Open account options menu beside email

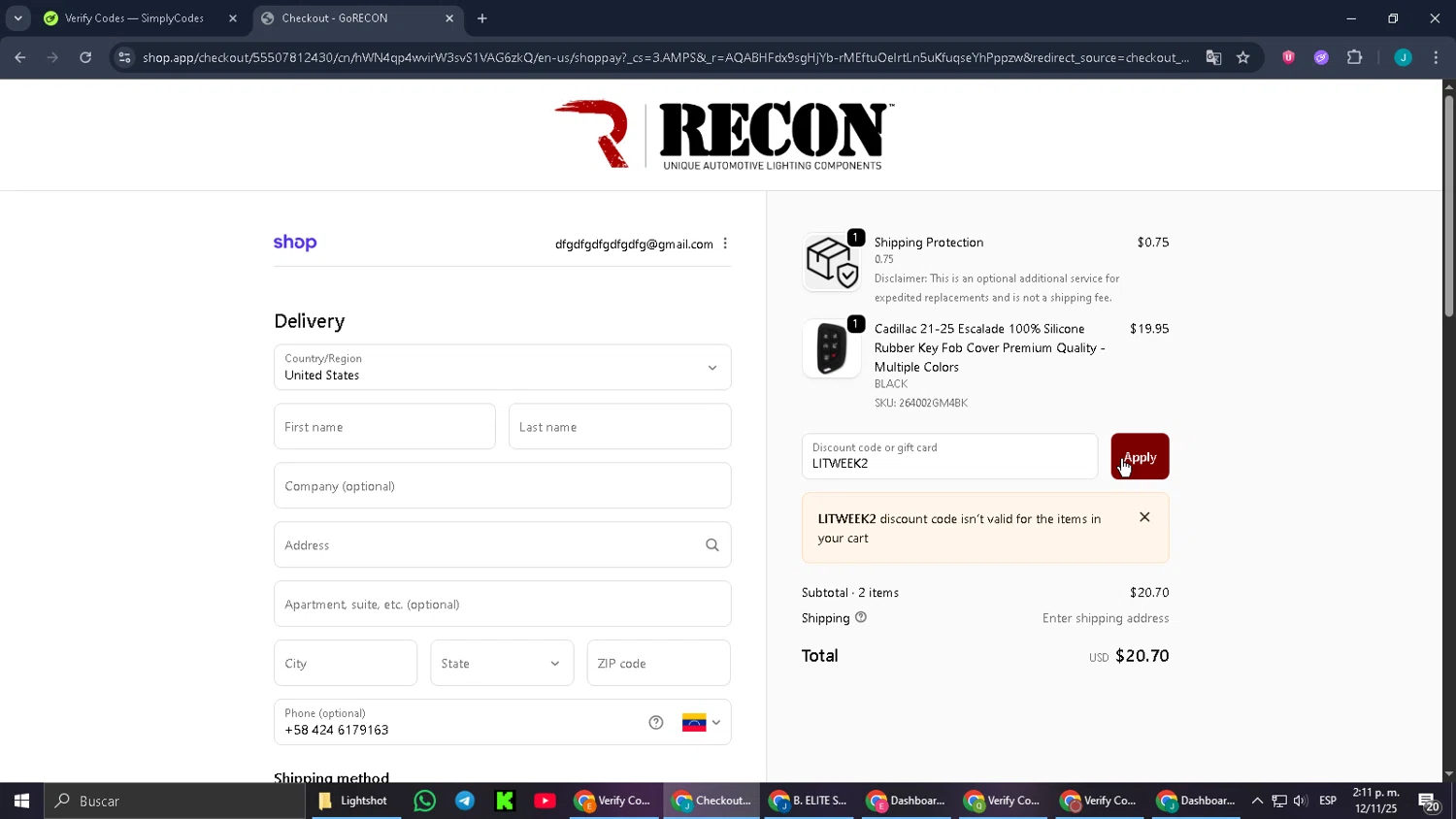pos(725,244)
